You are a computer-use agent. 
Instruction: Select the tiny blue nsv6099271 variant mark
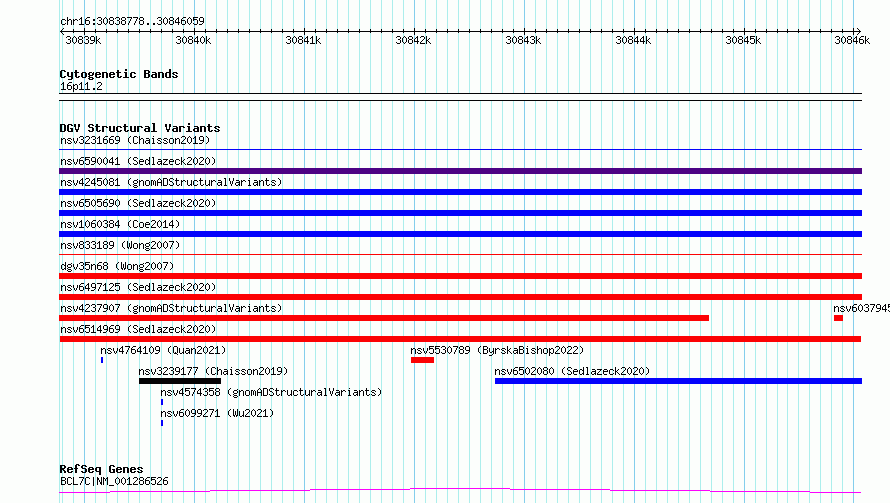point(162,423)
